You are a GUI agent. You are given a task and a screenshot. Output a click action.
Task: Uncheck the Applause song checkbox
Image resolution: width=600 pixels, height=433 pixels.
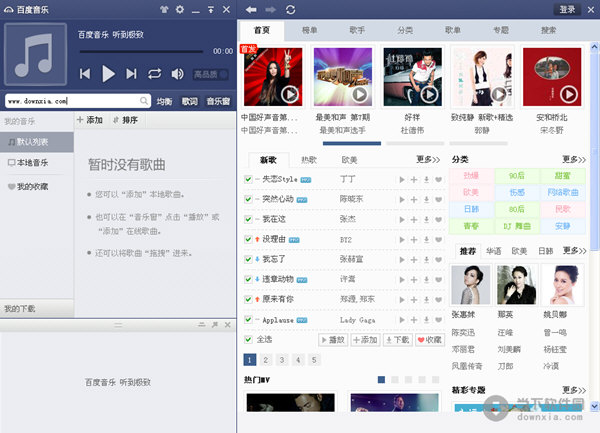pos(248,319)
